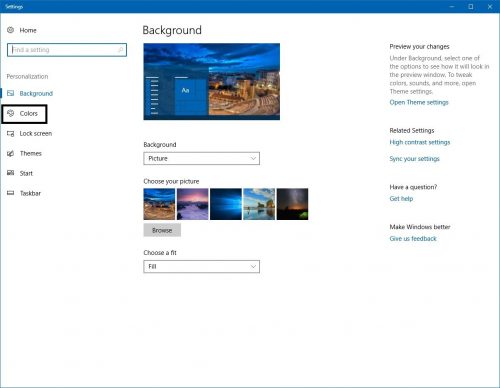Click the Browse button

[162, 230]
